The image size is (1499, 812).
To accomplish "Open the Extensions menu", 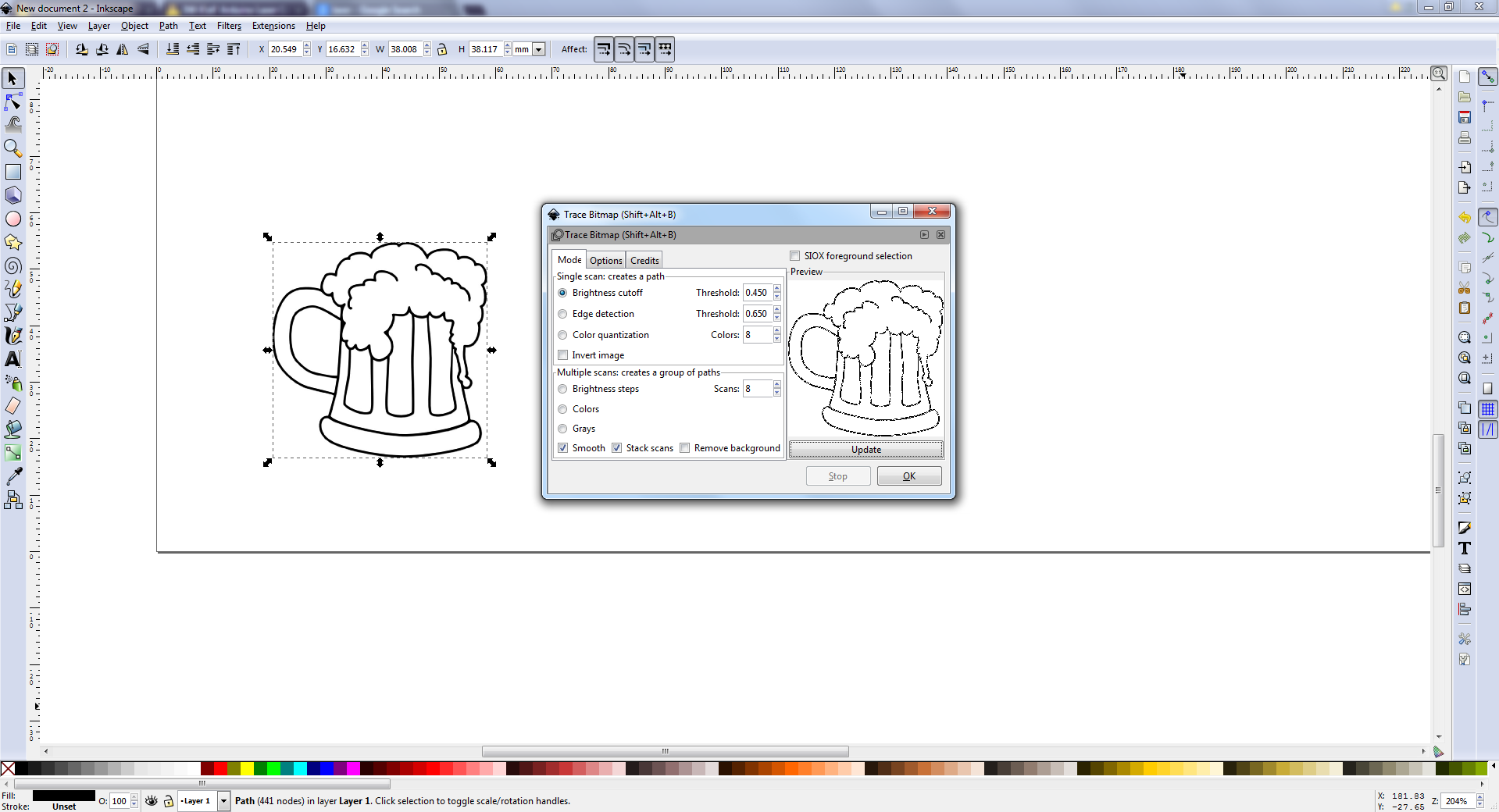I will tap(273, 26).
